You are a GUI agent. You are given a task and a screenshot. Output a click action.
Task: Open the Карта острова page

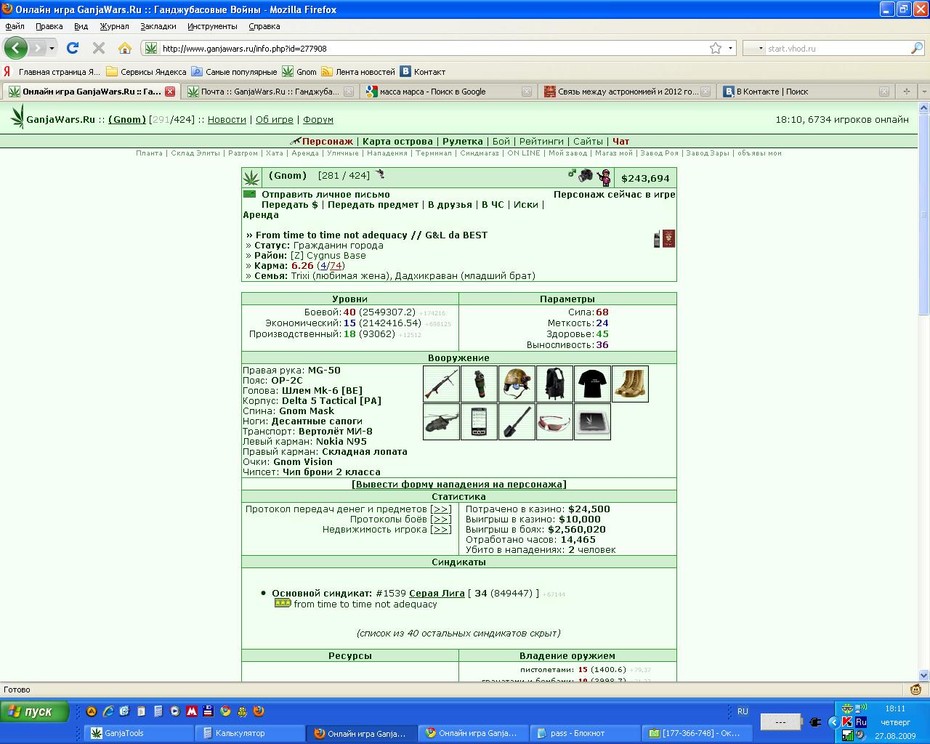click(397, 141)
